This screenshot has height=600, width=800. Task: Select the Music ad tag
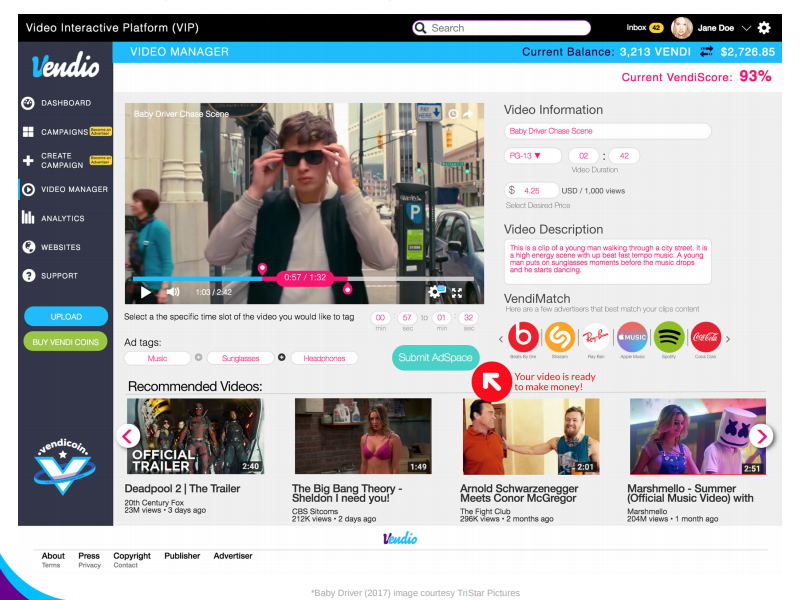[157, 358]
